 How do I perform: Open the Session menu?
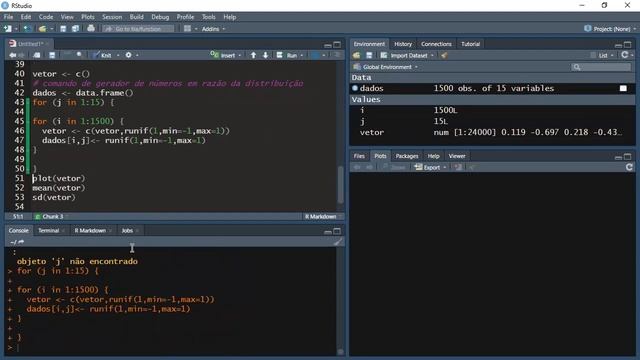pos(112,17)
